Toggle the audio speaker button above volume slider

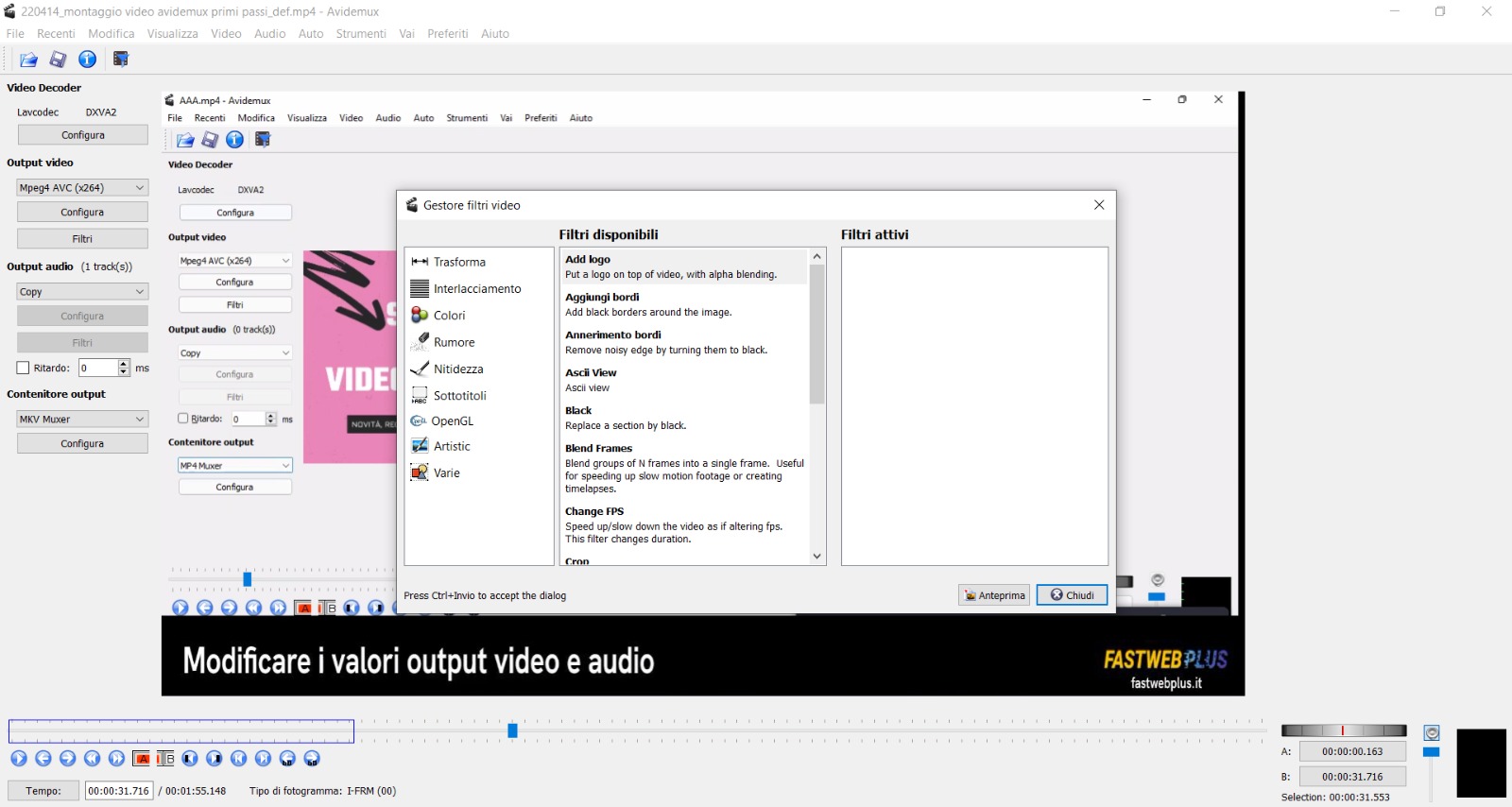pos(1432,733)
